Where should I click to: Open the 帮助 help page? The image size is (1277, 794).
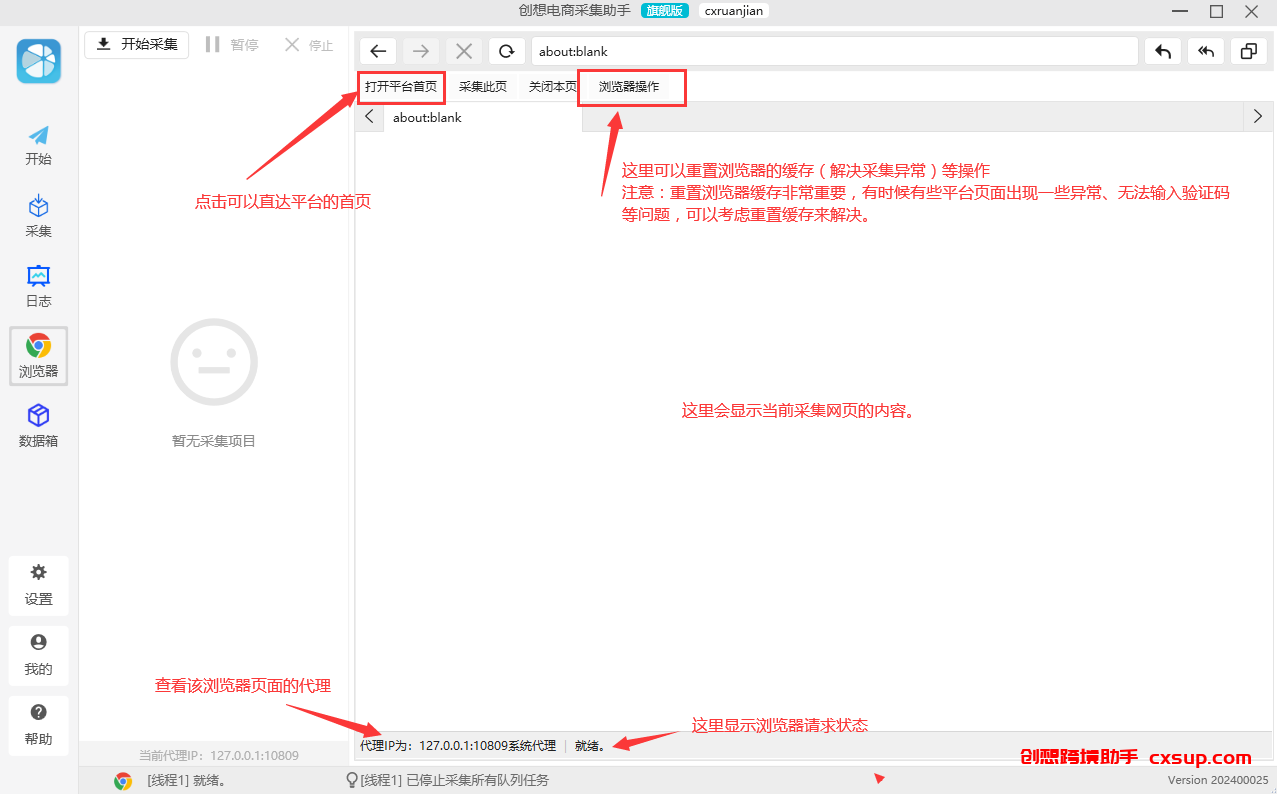pos(38,725)
